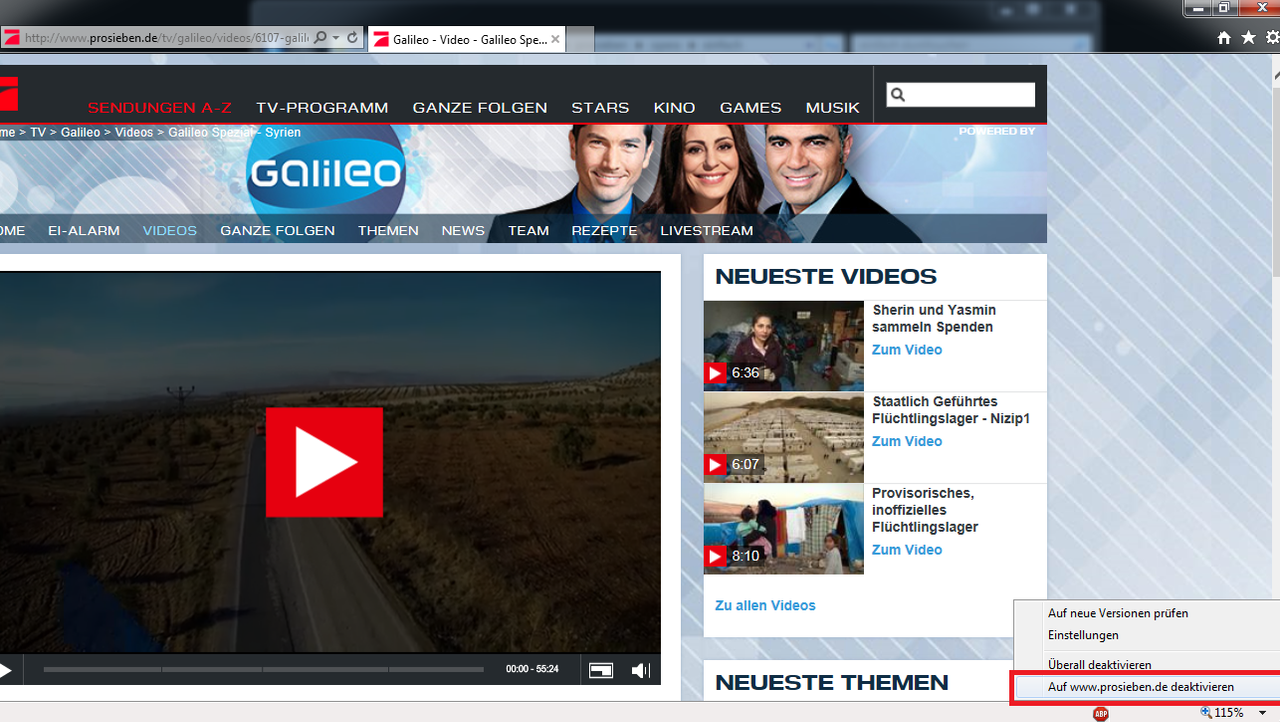1280x722 pixels.
Task: Click the video seek progress bar
Action: click(263, 669)
